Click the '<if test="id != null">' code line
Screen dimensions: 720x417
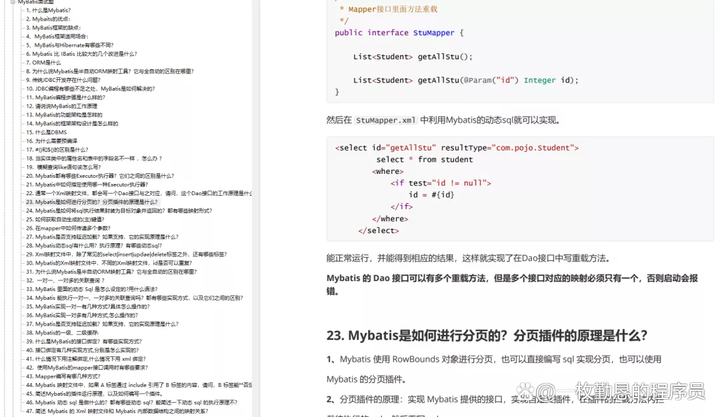441,183
